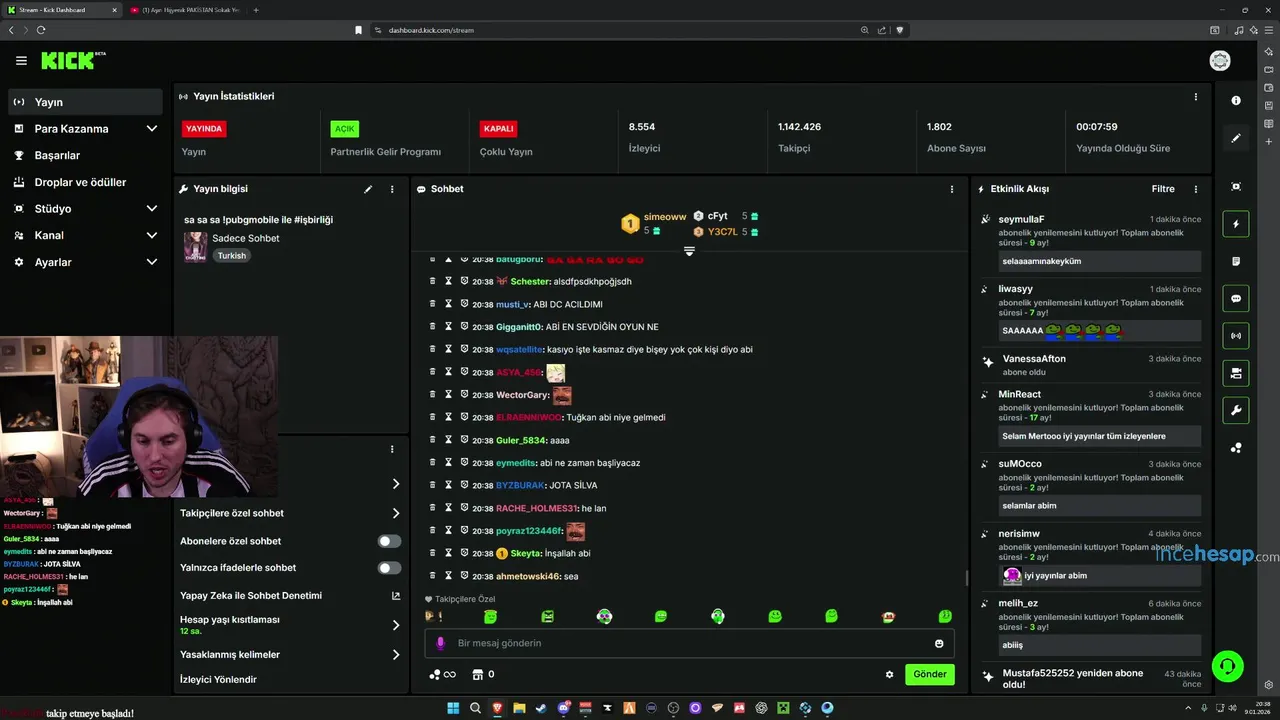1280x720 pixels.
Task: Toggle the wrench tools panel icon
Action: 1236,410
